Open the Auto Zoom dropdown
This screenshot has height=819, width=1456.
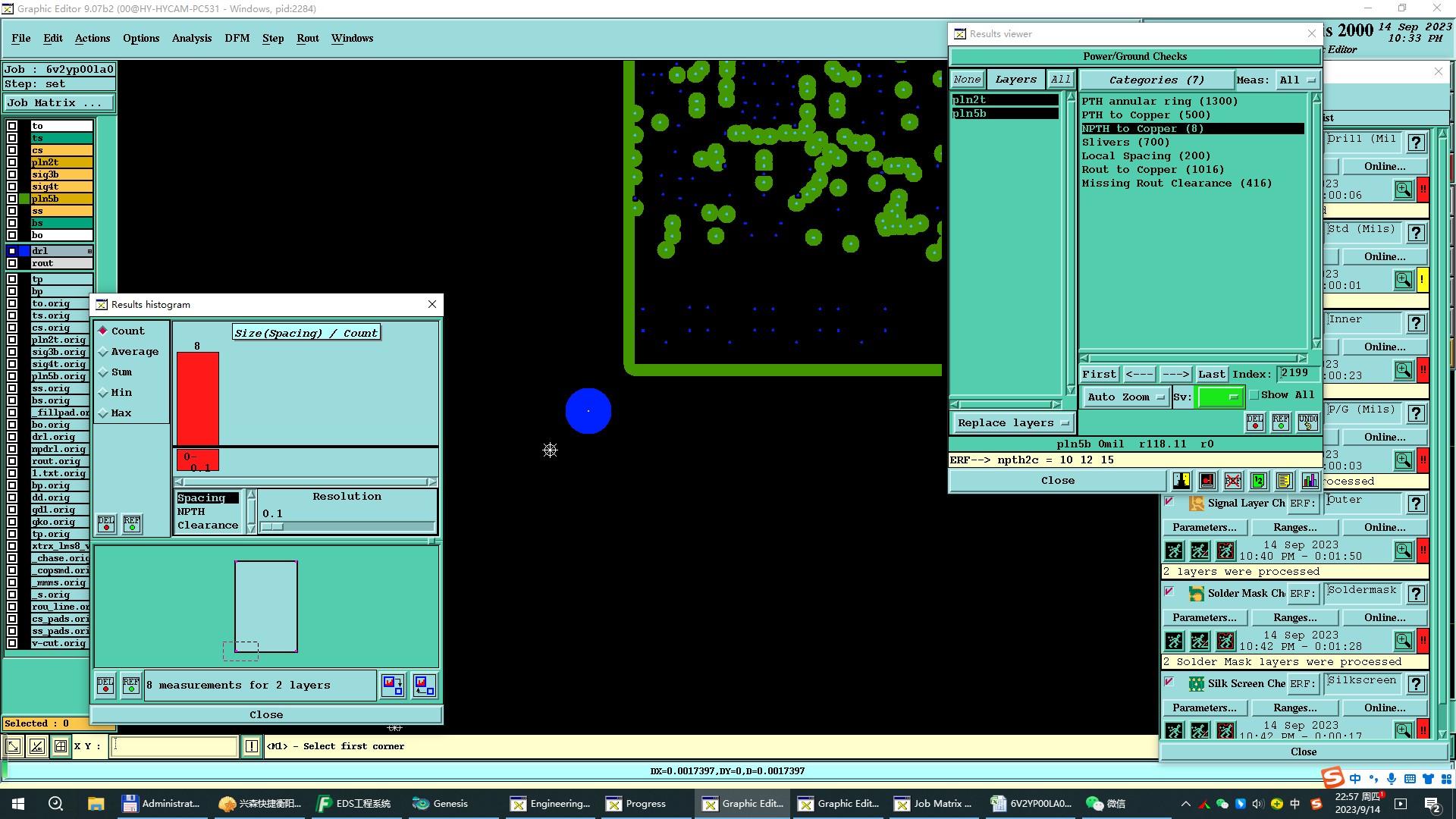pos(1125,397)
